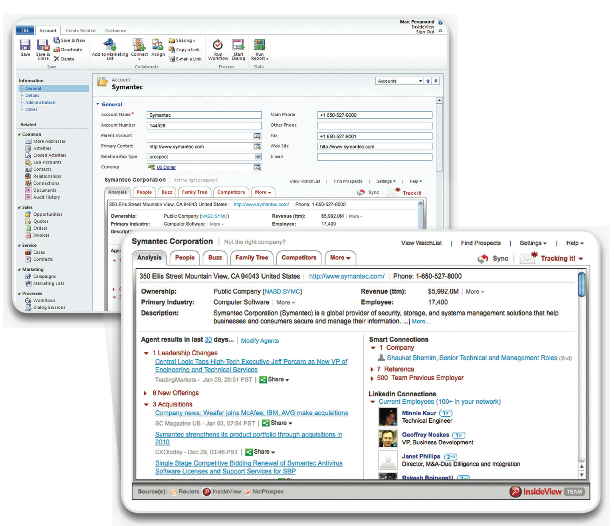614x526 pixels.
Task: Click the CRM form's vertical scrollbar
Action: 439,135
